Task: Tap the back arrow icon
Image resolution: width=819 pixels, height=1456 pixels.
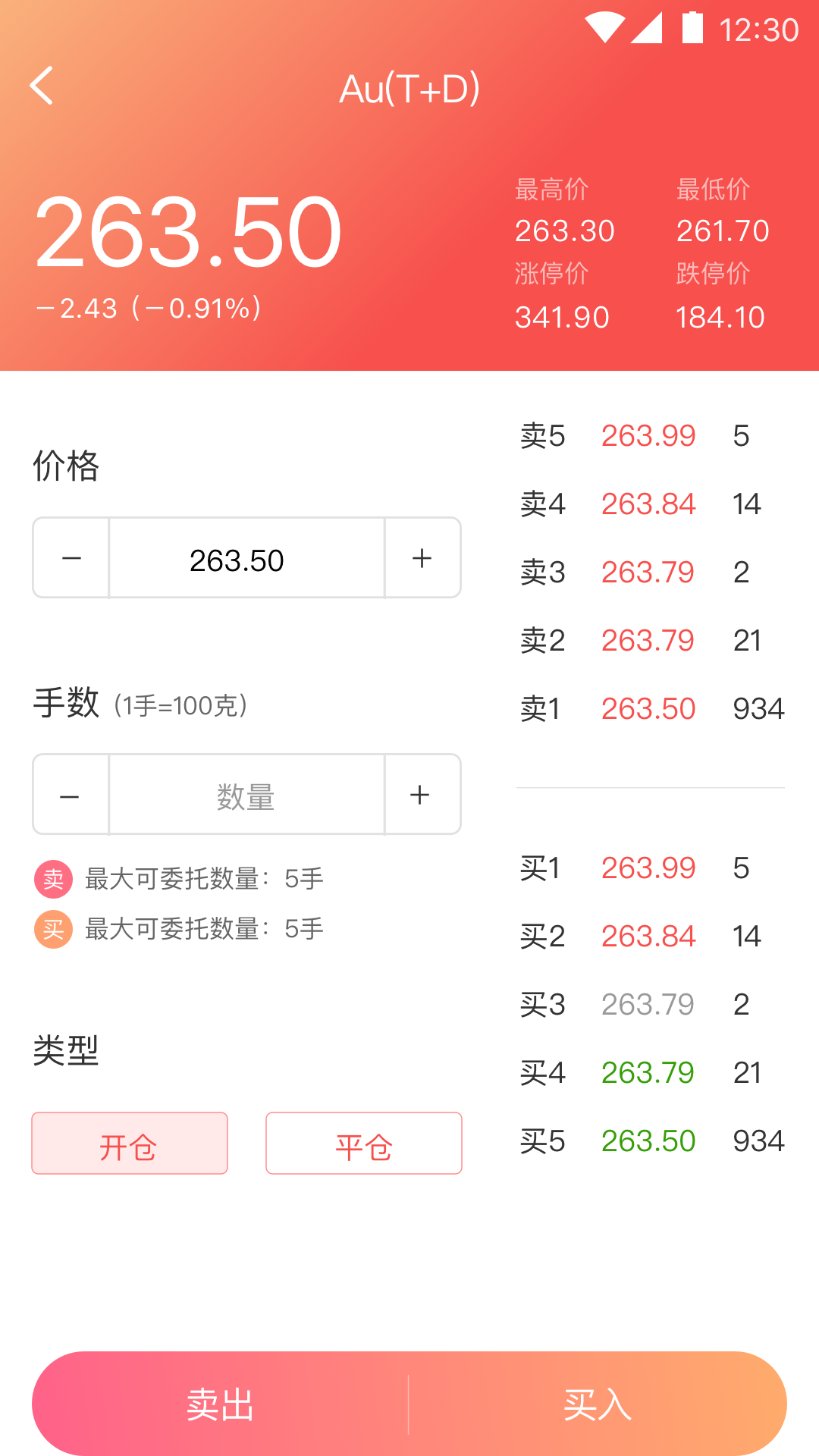Action: (42, 85)
